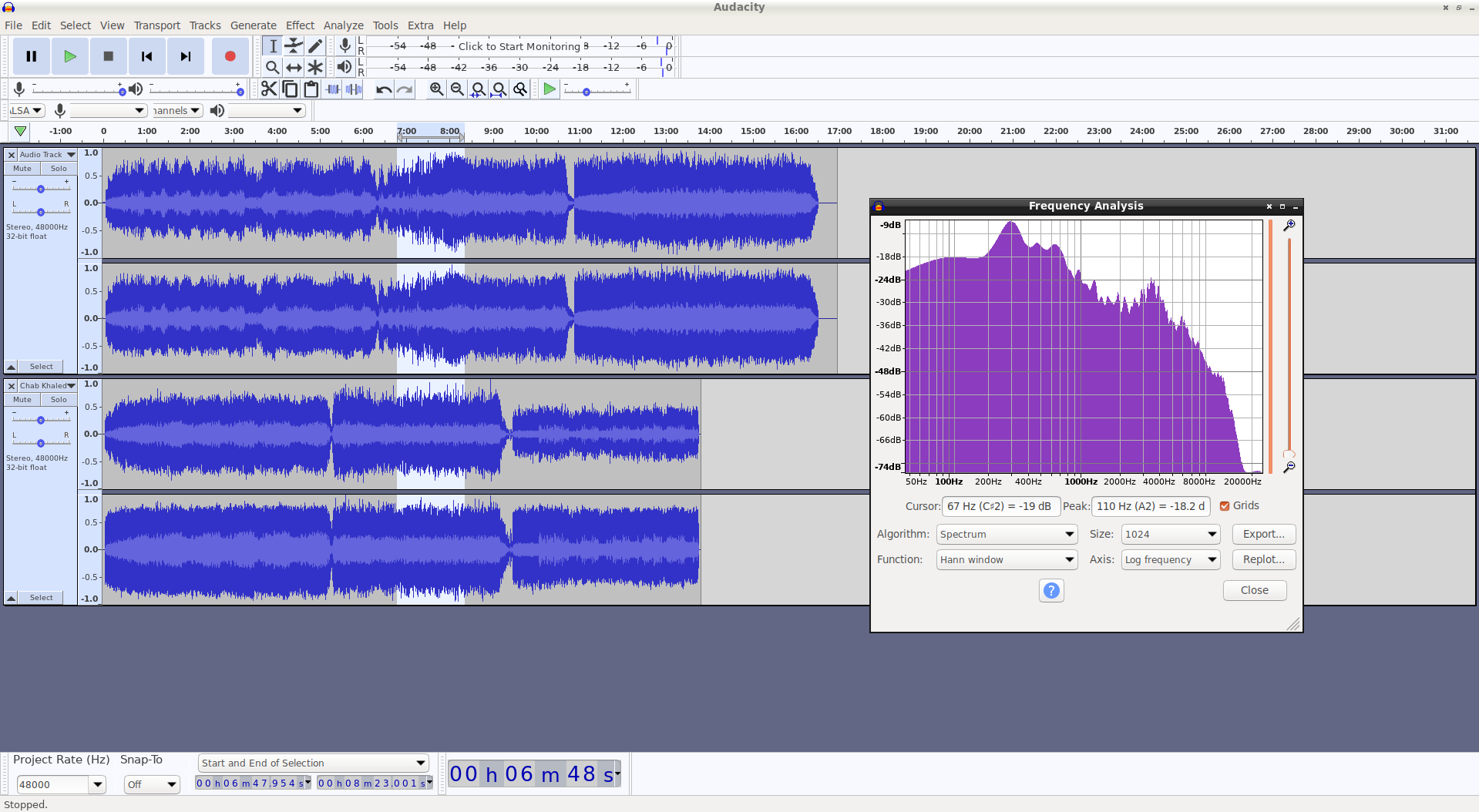Click the Cut scissors icon
This screenshot has height=812, width=1479.
tap(268, 89)
